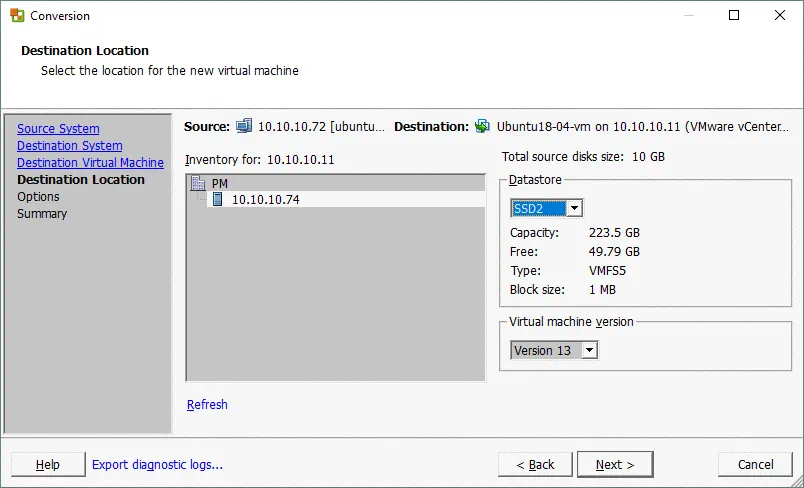Select host 10.10.10.74 in inventory

[265, 200]
